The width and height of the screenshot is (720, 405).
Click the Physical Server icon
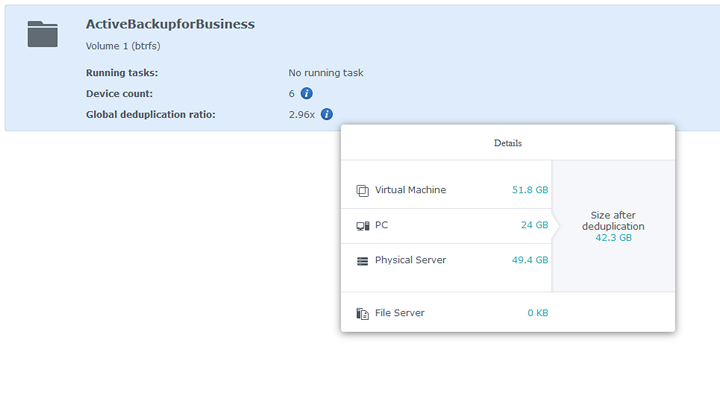pyautogui.click(x=362, y=261)
